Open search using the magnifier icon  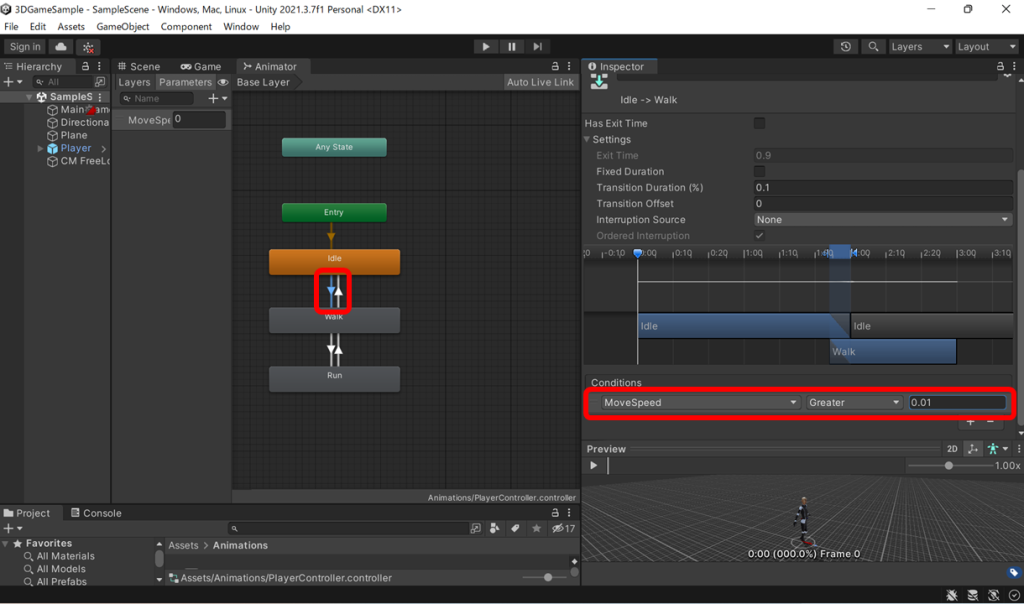pos(872,46)
